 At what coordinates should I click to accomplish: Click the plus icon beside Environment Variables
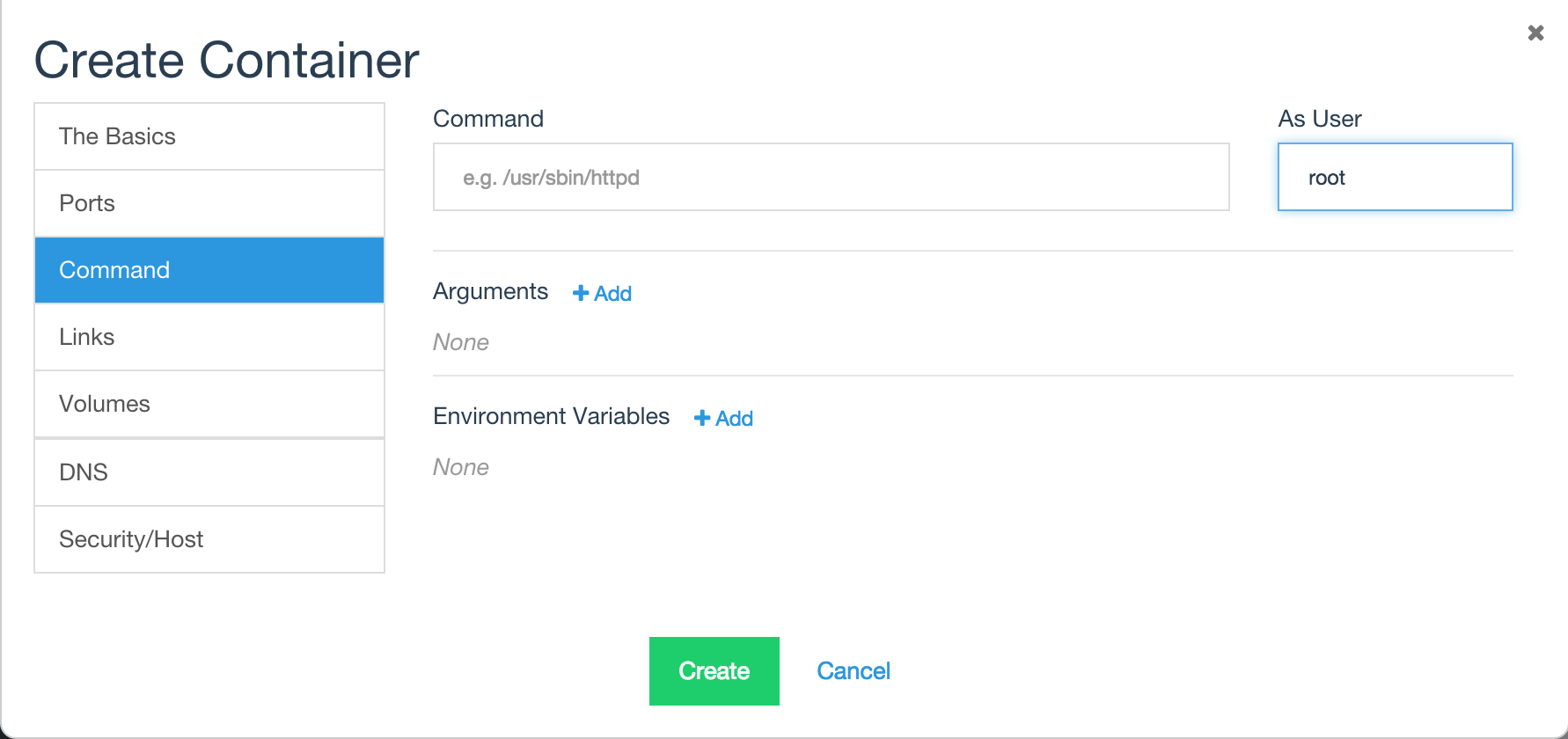click(x=702, y=418)
